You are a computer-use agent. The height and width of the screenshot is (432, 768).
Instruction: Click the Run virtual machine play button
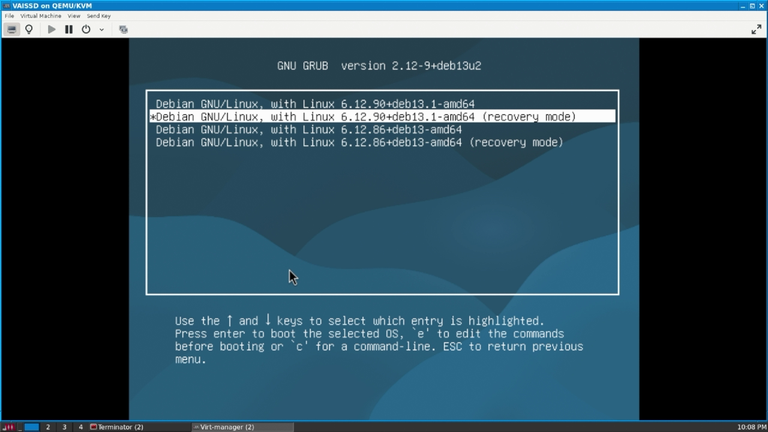(51, 29)
